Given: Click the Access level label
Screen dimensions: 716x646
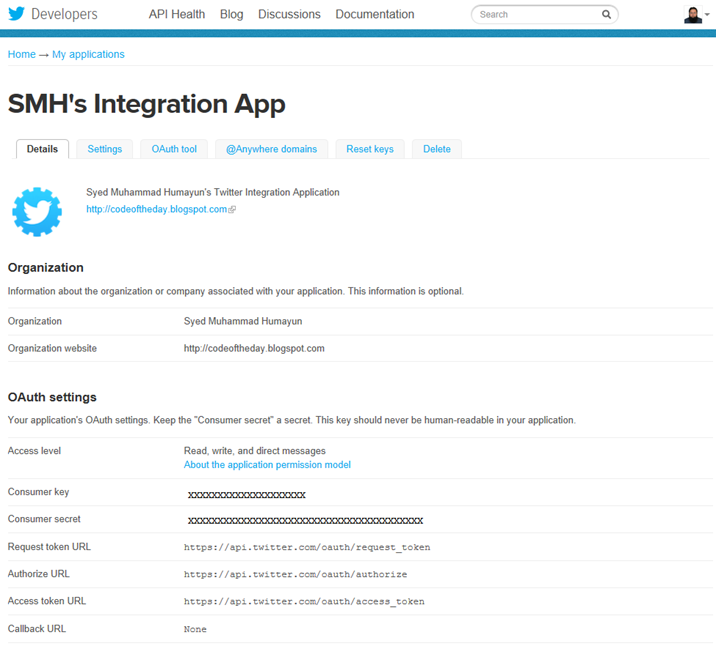Looking at the screenshot, I should coord(34,451).
